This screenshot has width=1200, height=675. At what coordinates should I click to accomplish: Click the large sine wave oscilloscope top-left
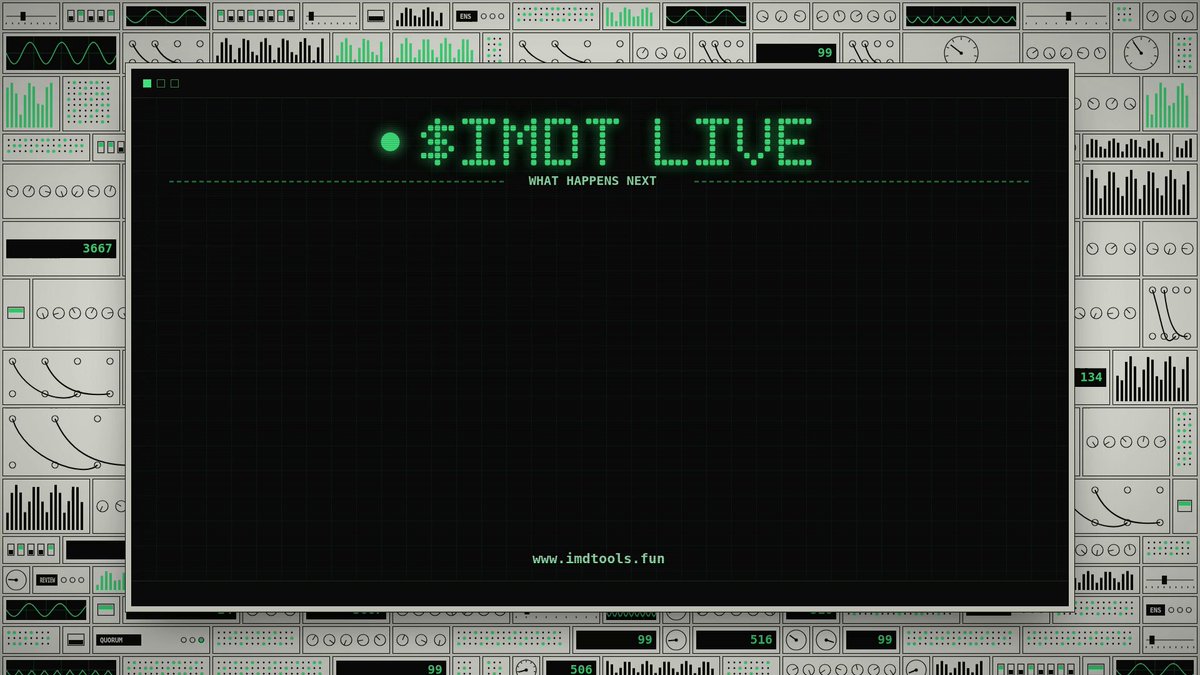[61, 52]
